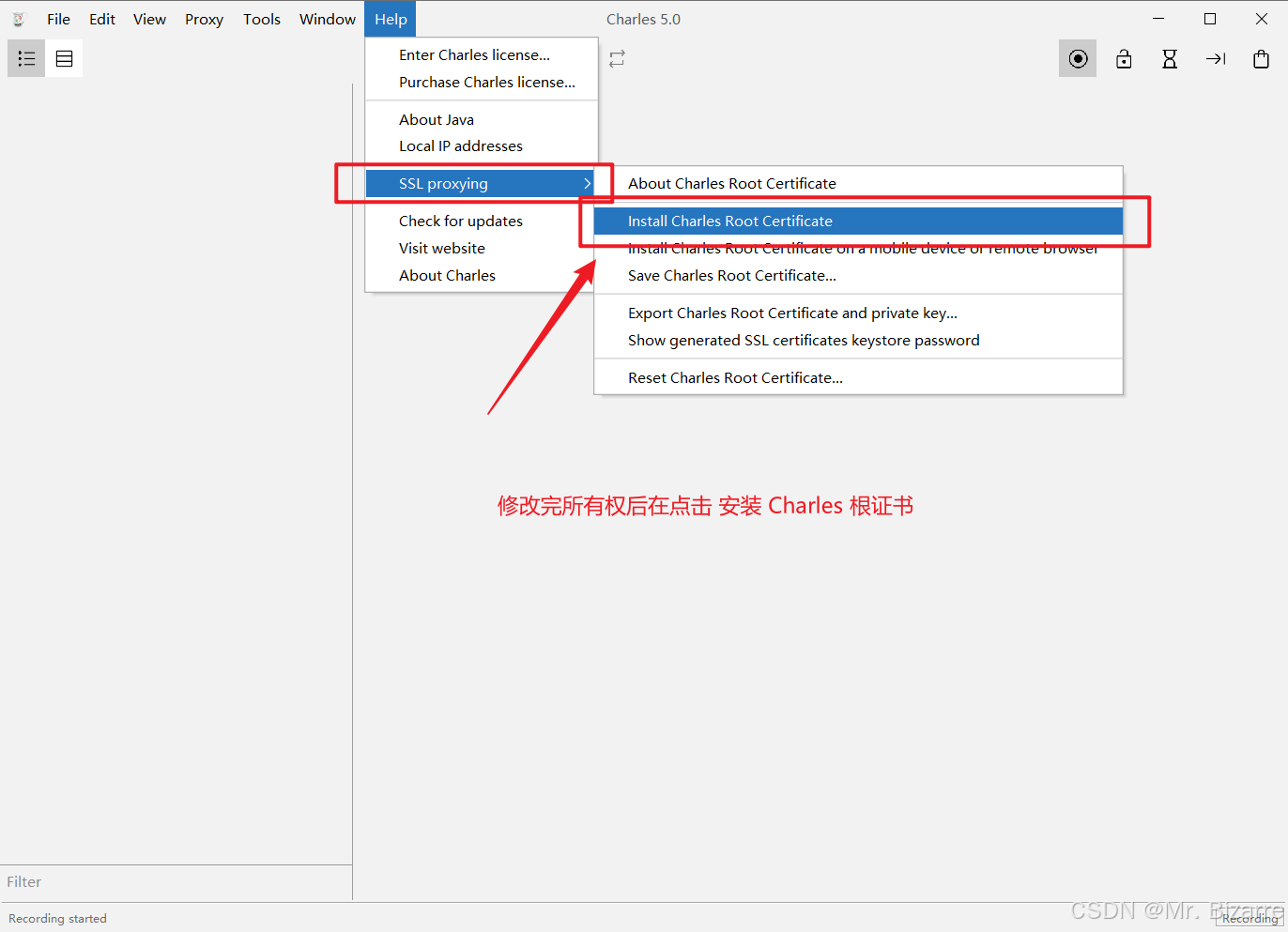
Task: Select About Java menu entry
Action: click(x=482, y=119)
